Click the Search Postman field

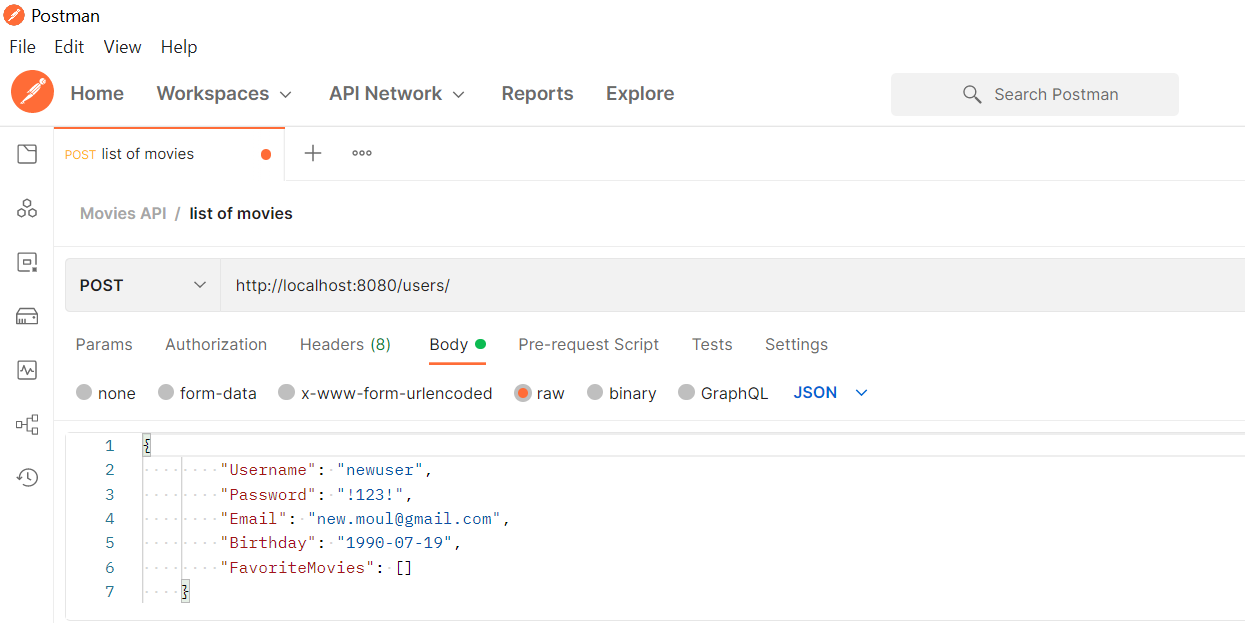1035,94
